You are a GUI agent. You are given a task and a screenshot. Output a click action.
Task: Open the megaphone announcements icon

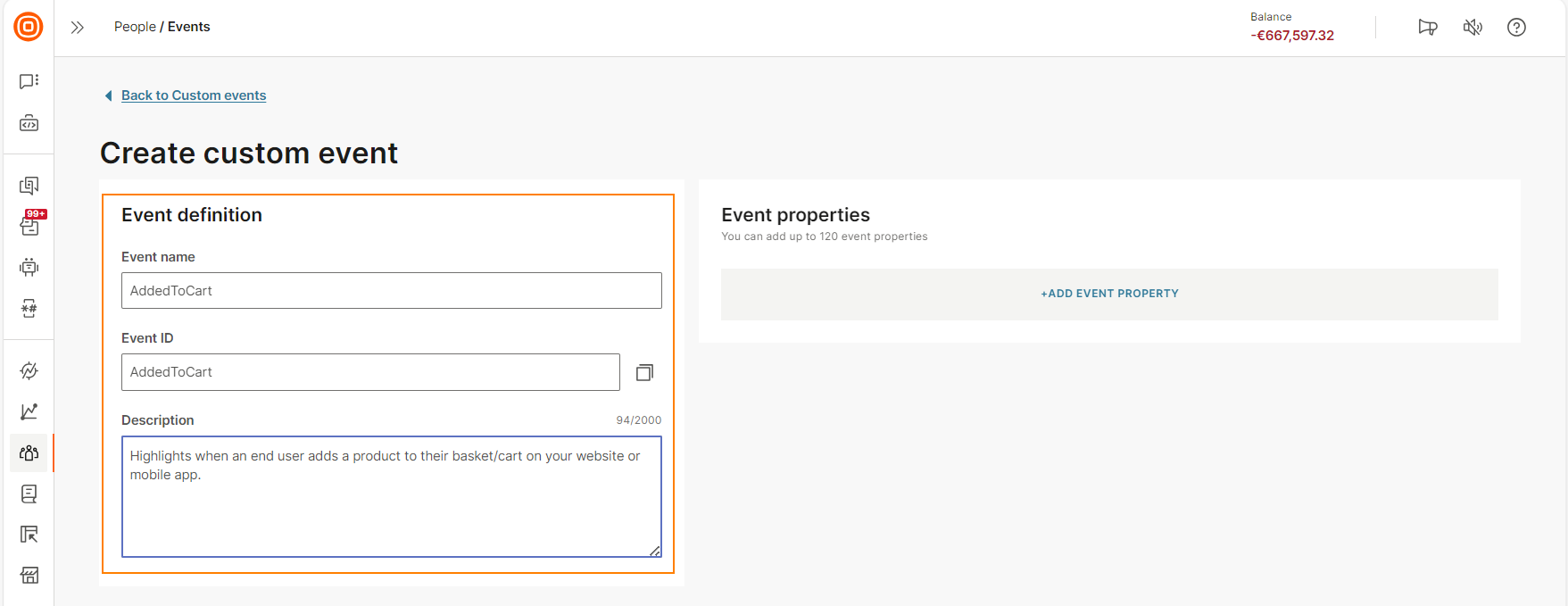1428,28
